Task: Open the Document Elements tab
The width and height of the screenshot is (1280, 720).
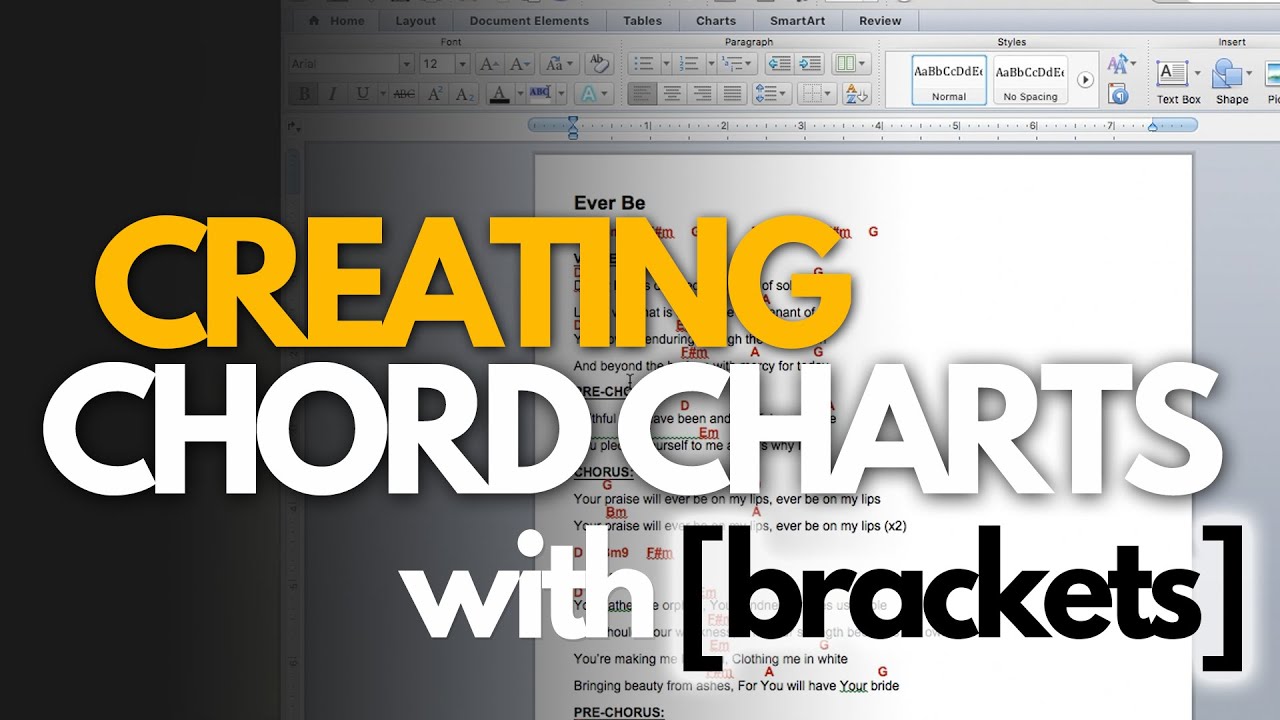Action: (528, 20)
